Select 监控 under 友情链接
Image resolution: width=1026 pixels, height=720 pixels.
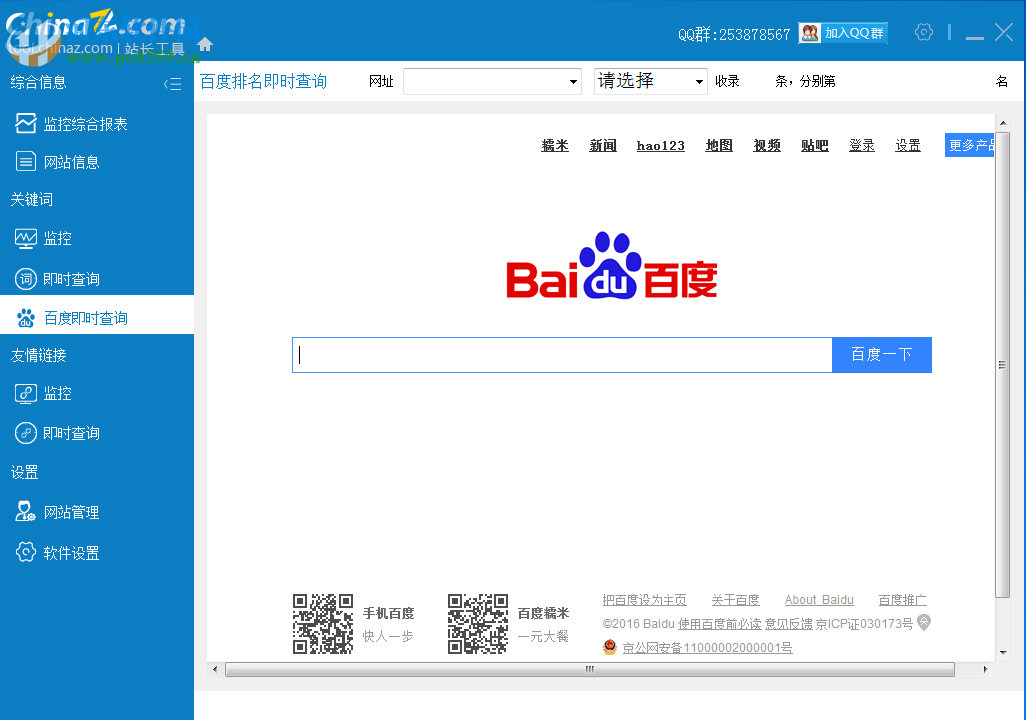pos(58,393)
